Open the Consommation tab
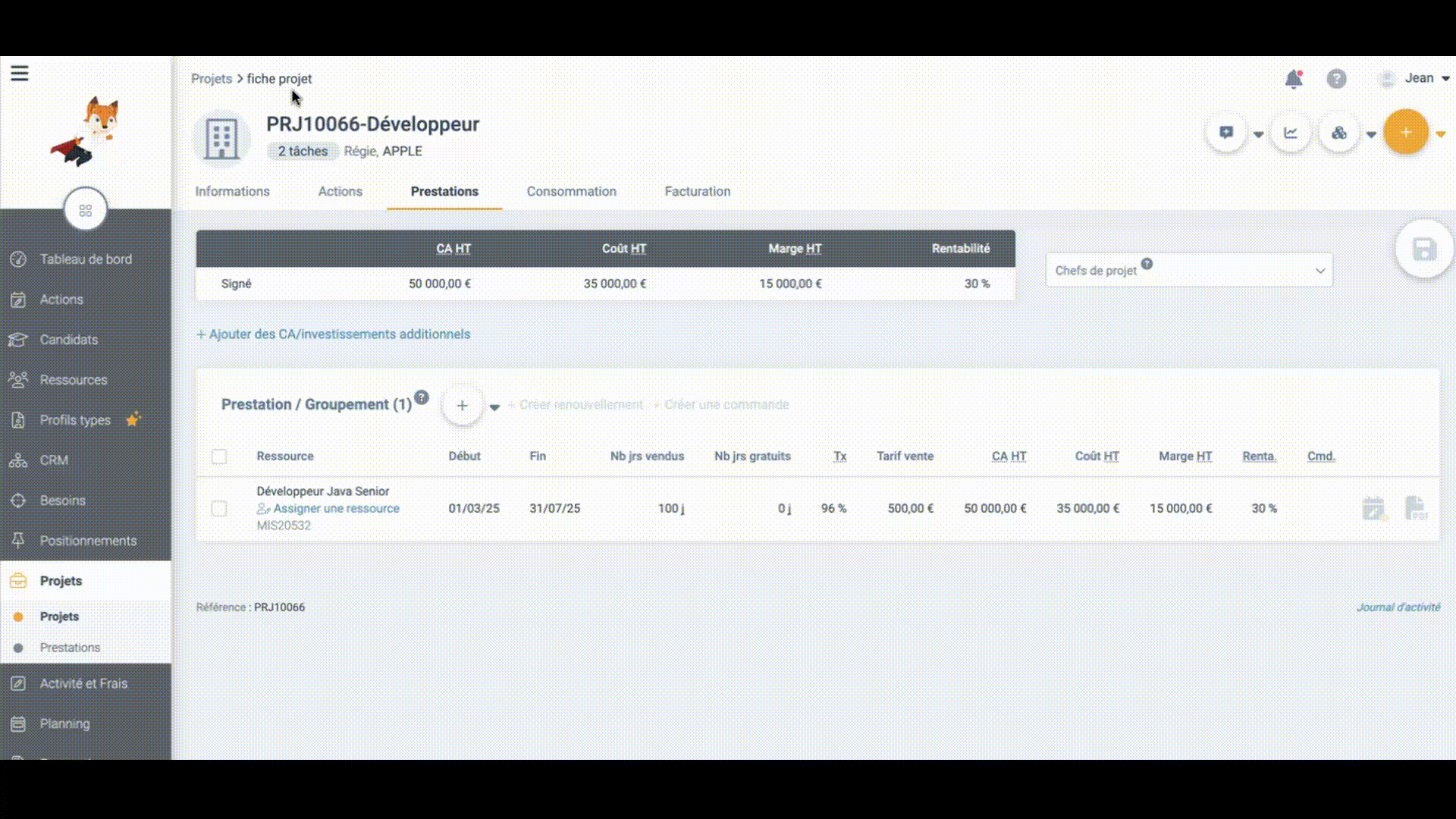This screenshot has height=819, width=1456. coord(571,192)
